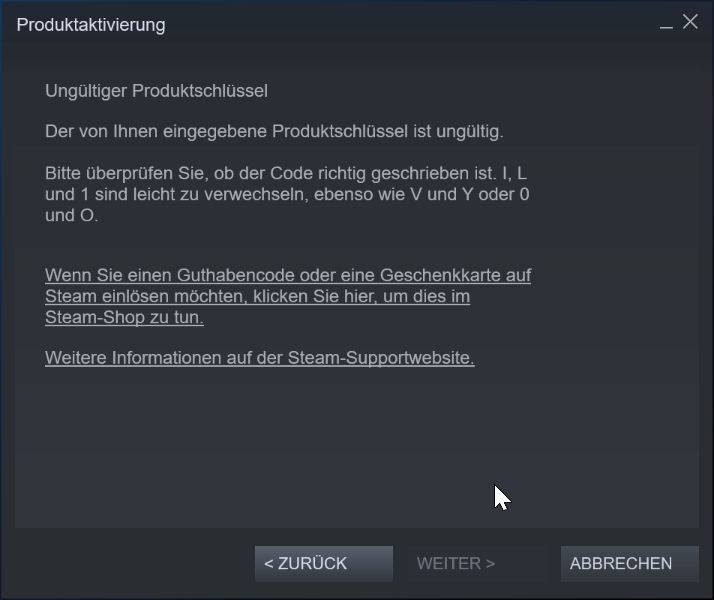714x600 pixels.
Task: Cancel activation with ABBRECHEN
Action: click(630, 564)
